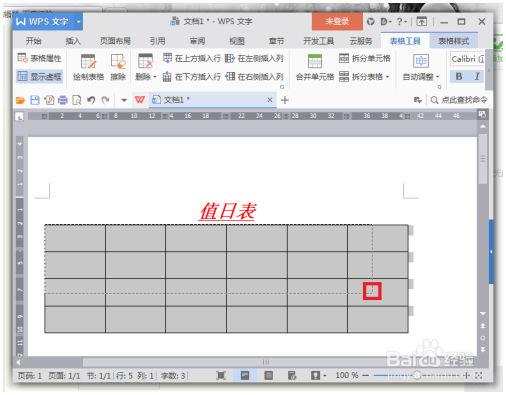Screen dimensions: 506x395
Task: Click the save disk icon in quick toolbar
Action: [x=35, y=100]
